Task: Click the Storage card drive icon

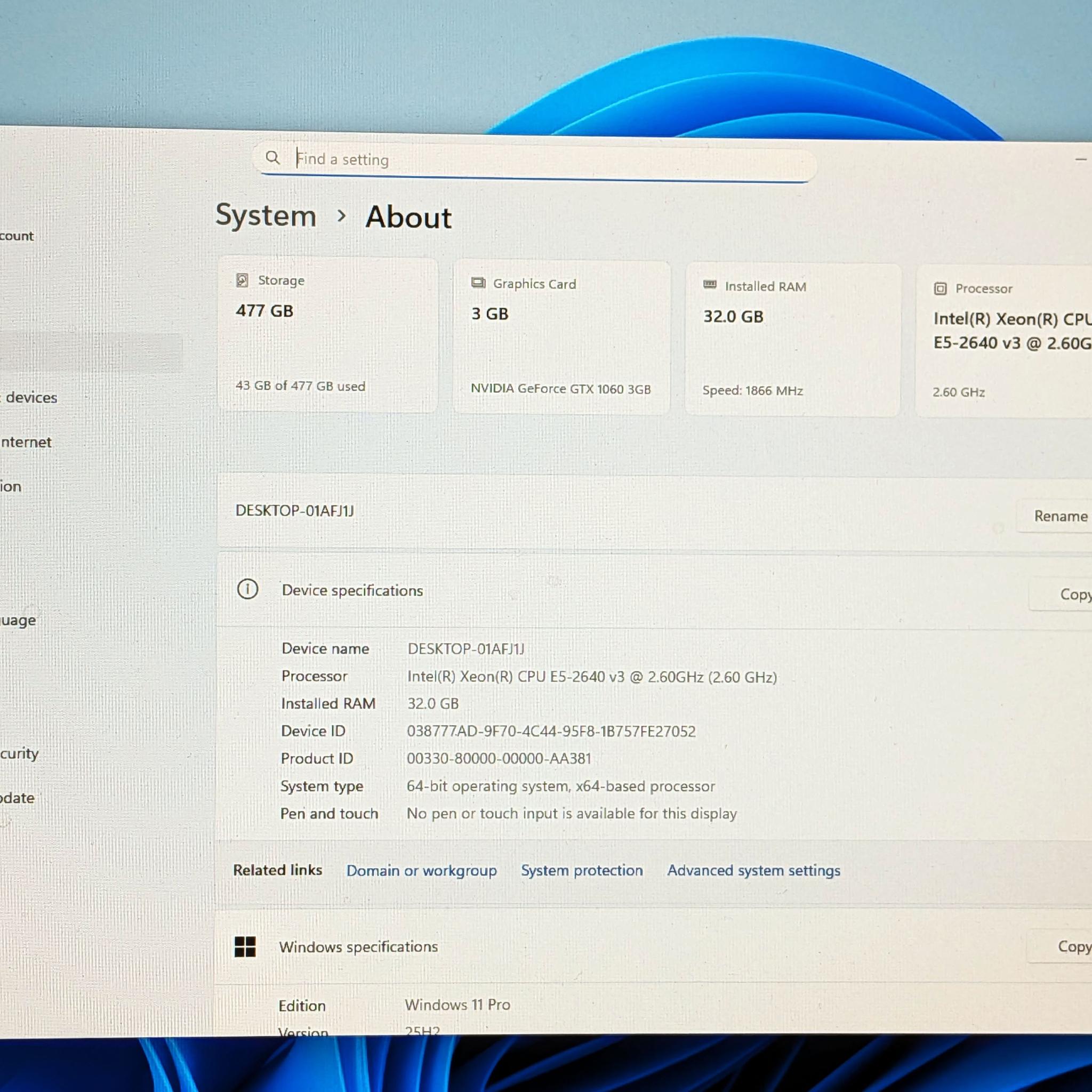Action: [242, 280]
